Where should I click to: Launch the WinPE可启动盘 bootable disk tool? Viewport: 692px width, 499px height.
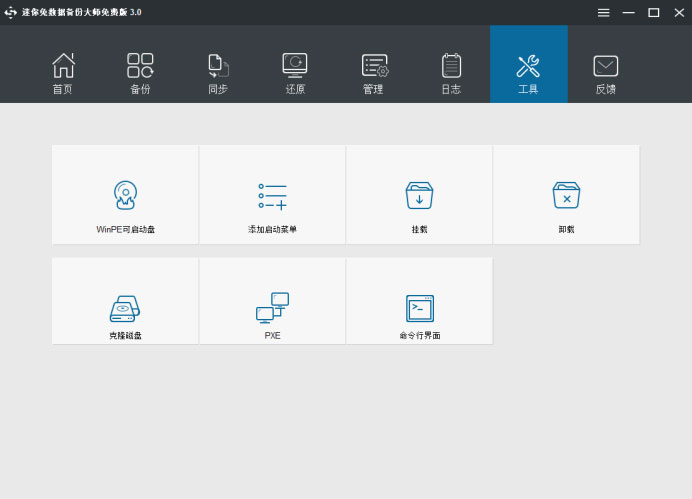[x=125, y=196]
